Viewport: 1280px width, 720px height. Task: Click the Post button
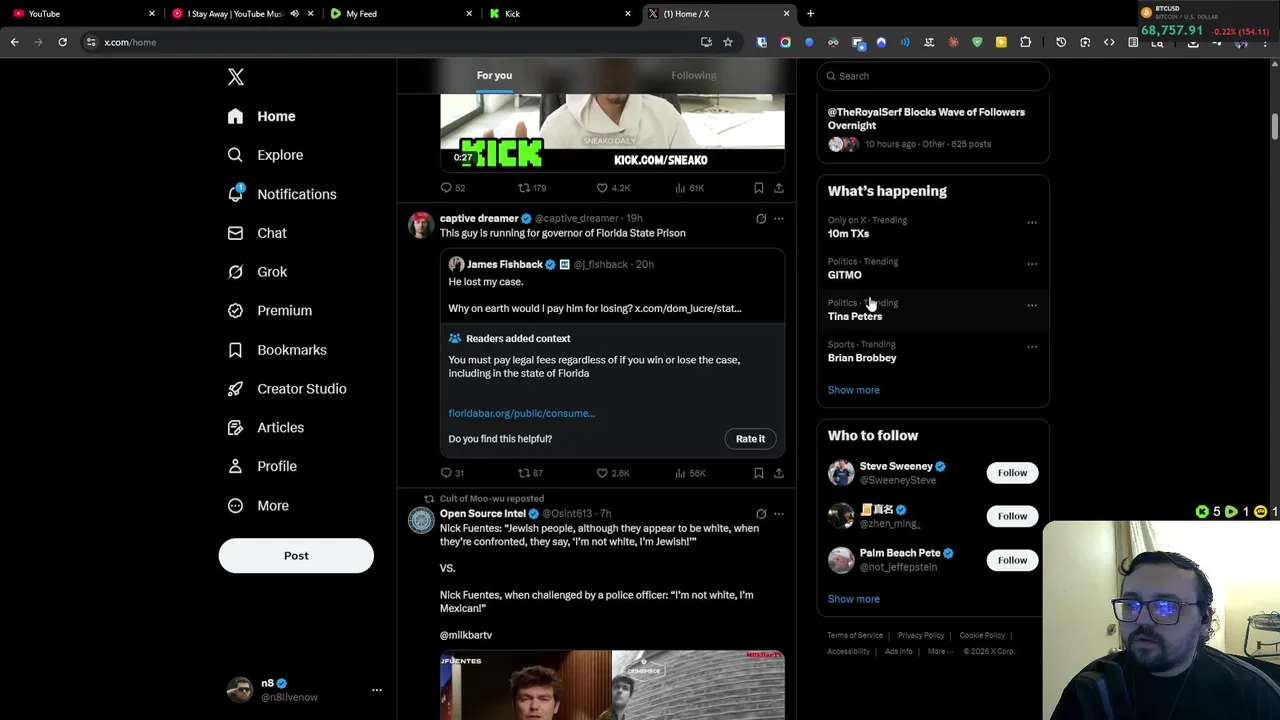pos(296,556)
